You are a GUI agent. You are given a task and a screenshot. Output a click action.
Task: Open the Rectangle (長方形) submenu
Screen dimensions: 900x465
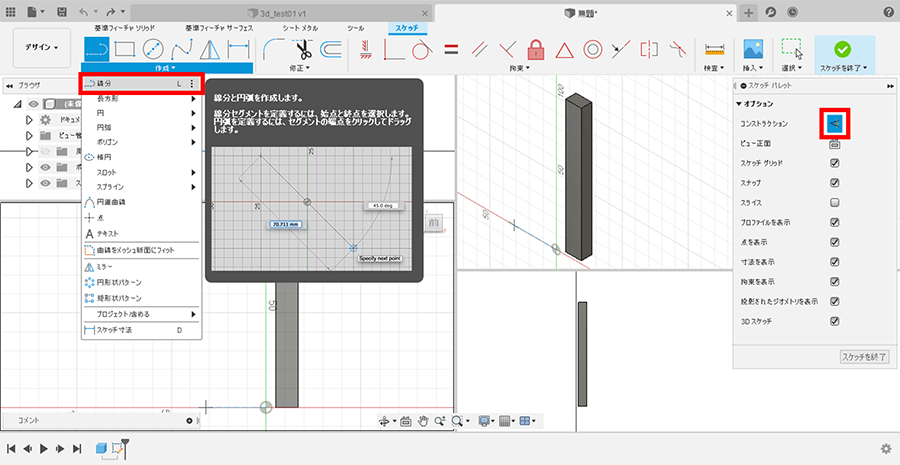click(x=141, y=99)
